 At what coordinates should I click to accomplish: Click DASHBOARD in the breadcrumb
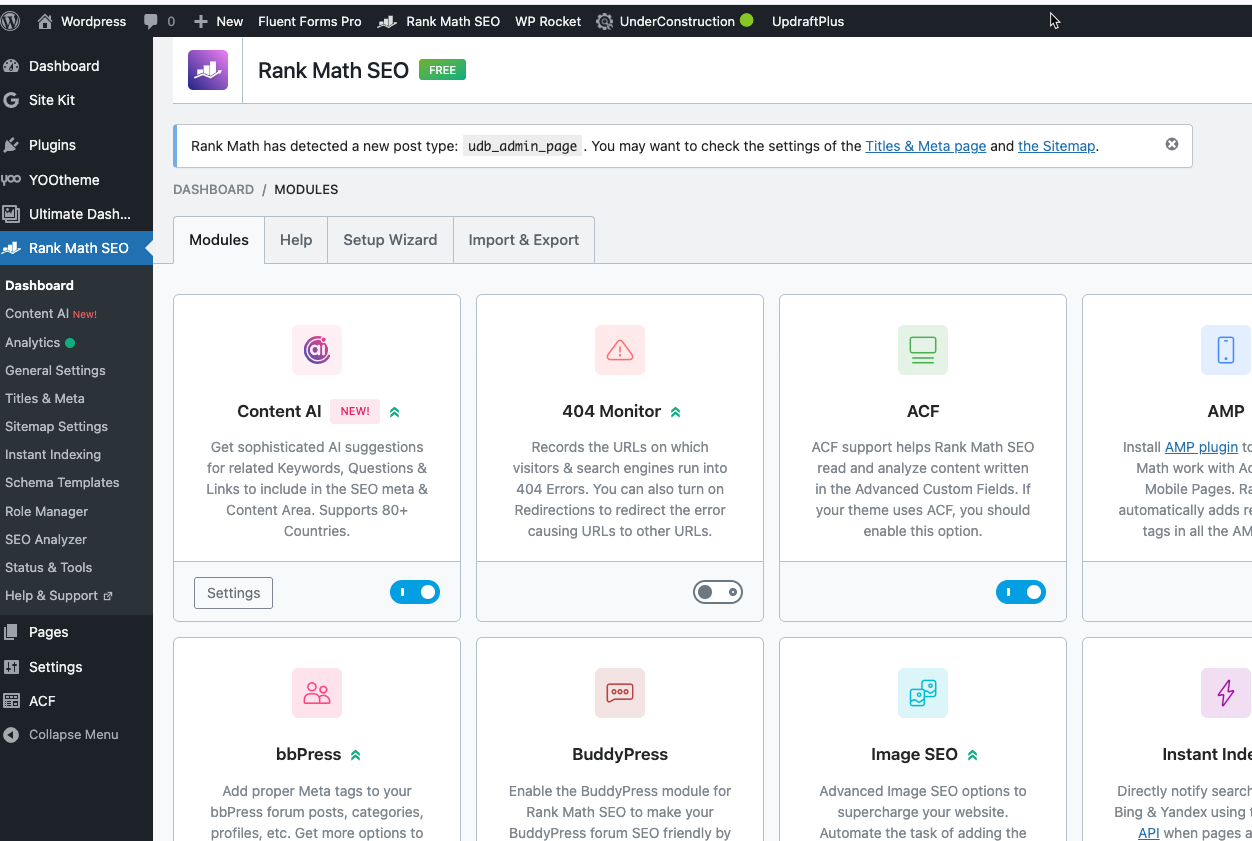coord(213,189)
